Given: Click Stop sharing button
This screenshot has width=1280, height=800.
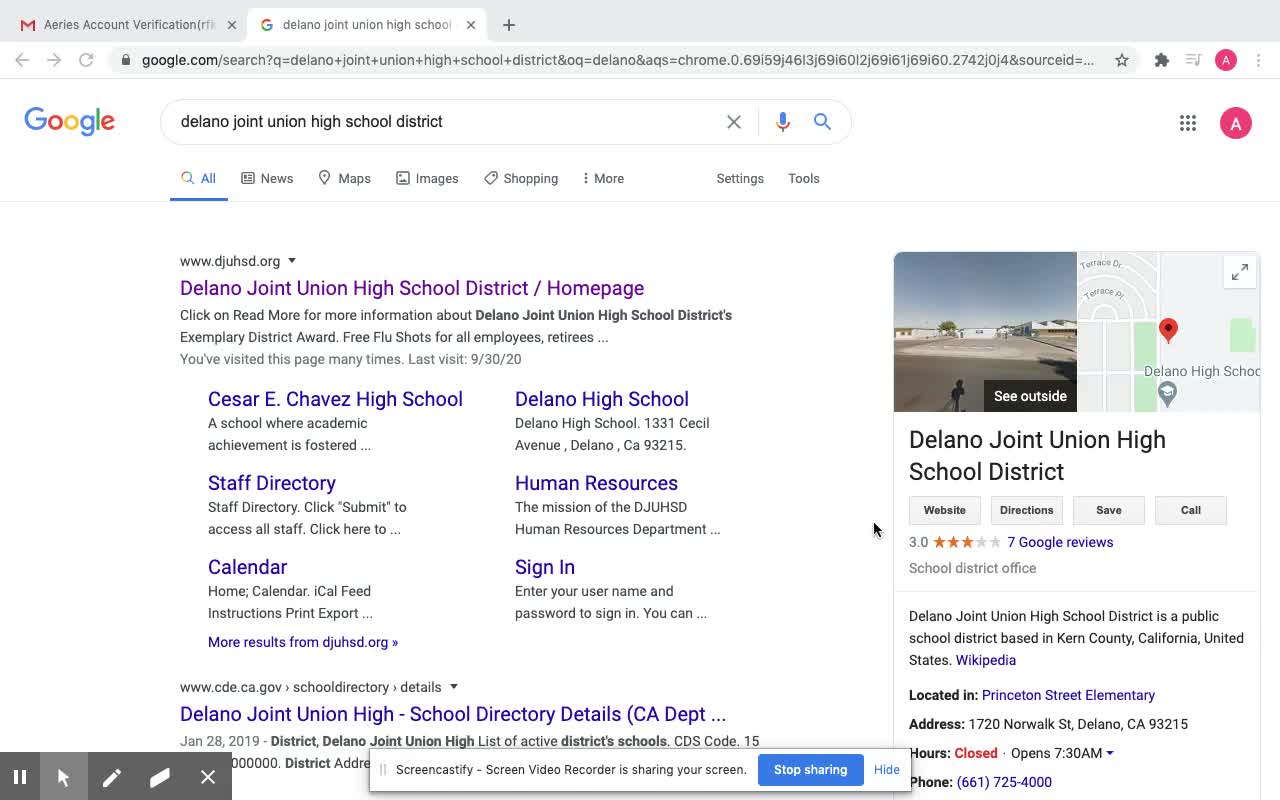Looking at the screenshot, I should pyautogui.click(x=810, y=770).
